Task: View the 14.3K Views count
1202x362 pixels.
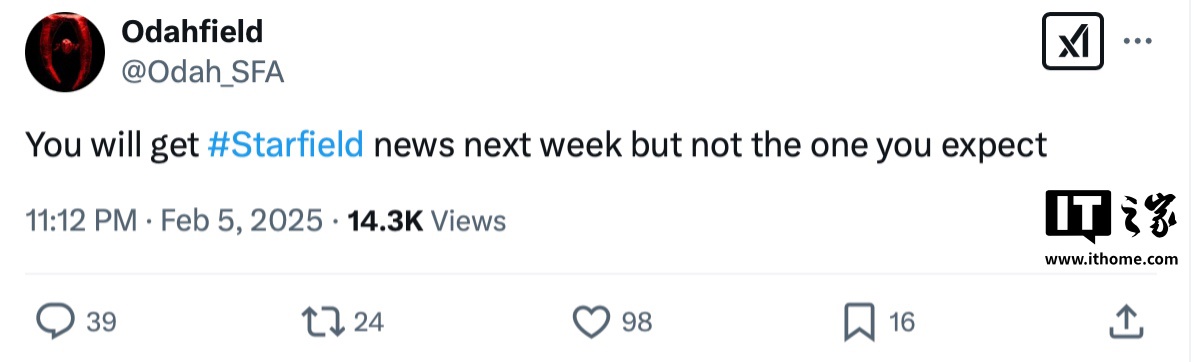Action: point(426,221)
